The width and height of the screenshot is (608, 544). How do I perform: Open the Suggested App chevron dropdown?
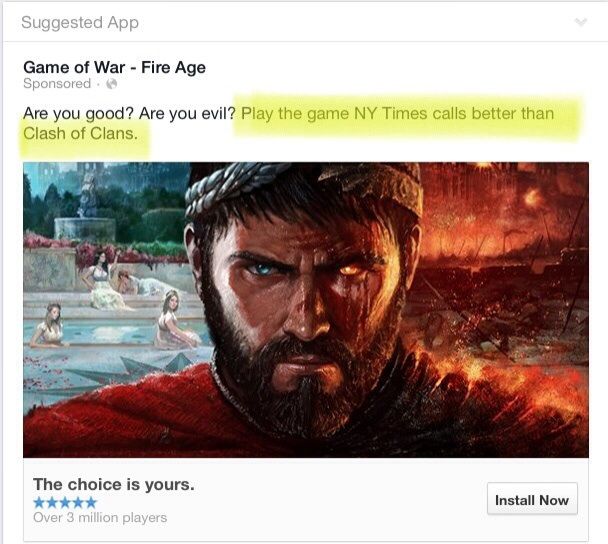(580, 22)
